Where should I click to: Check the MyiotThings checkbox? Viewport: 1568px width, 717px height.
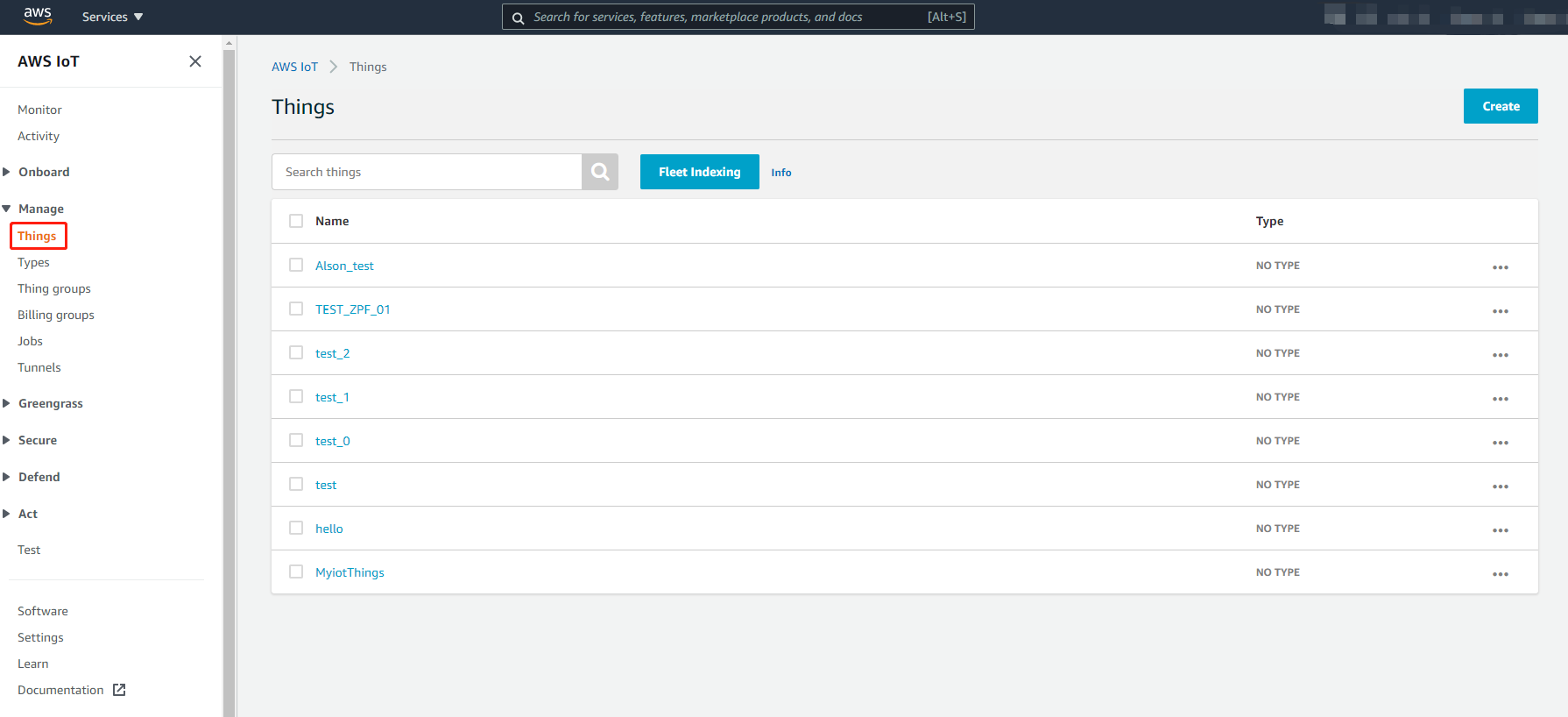click(x=296, y=571)
